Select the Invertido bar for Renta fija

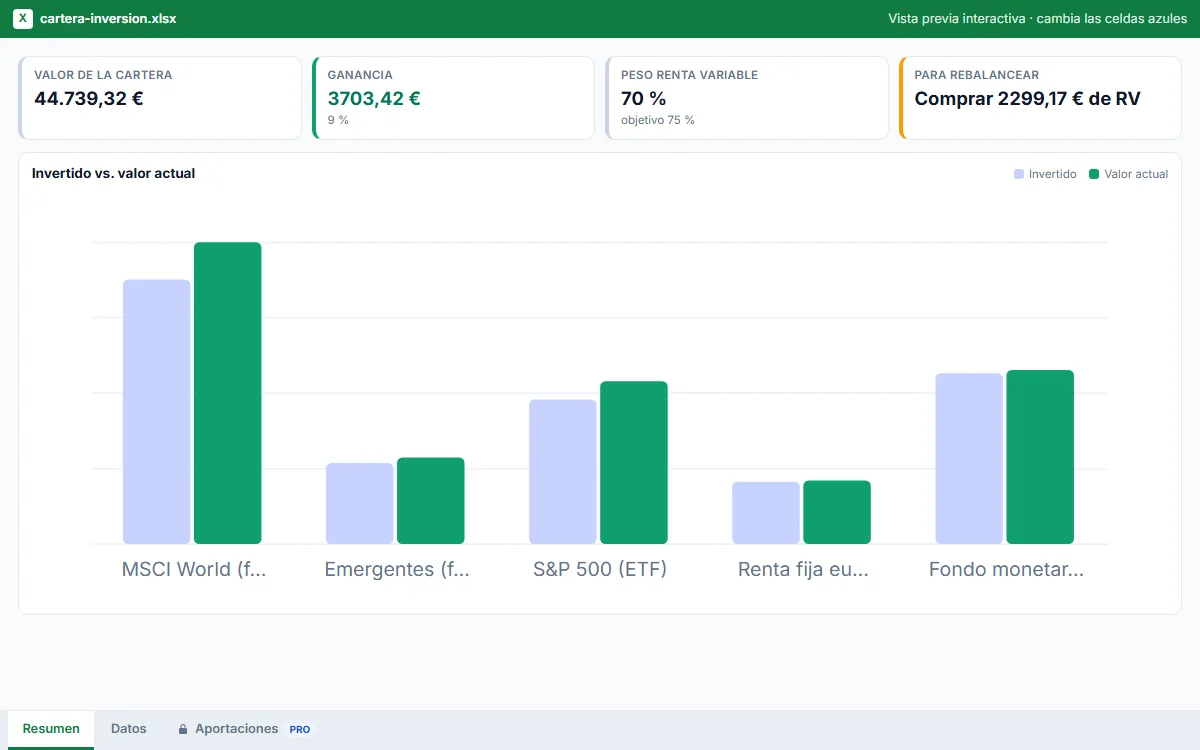[766, 513]
